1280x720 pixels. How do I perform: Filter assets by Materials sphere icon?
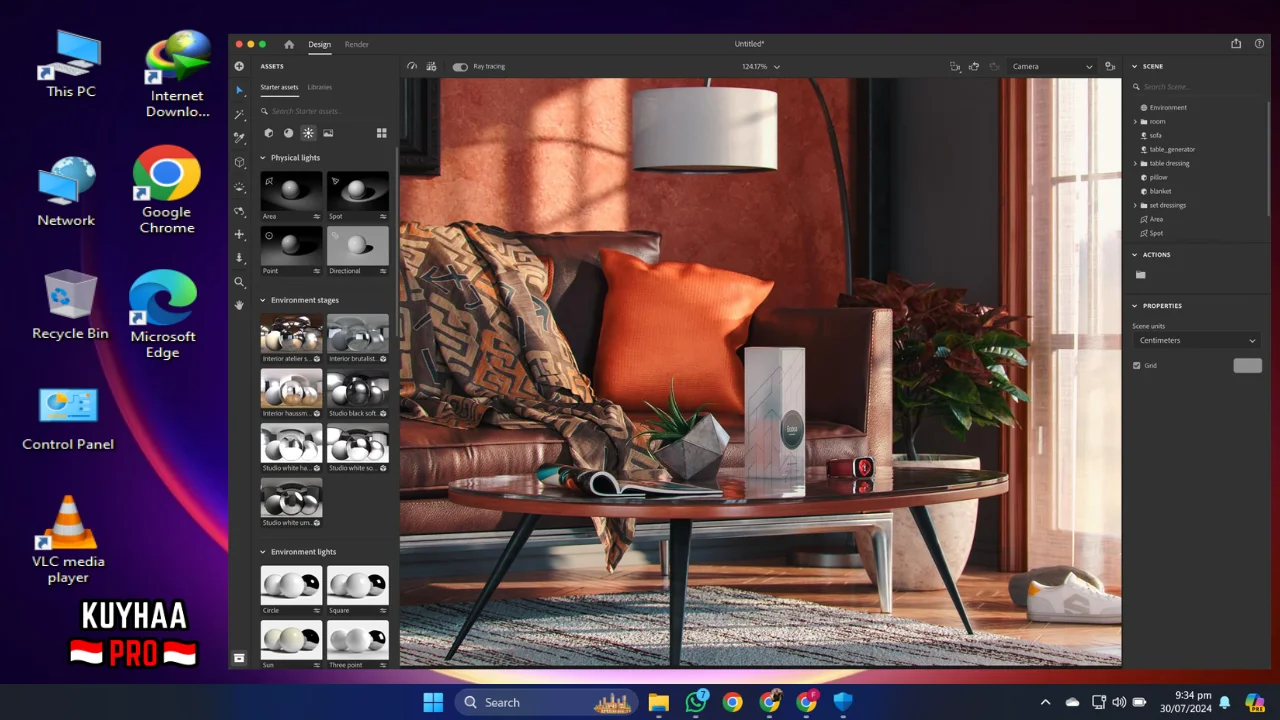point(288,133)
